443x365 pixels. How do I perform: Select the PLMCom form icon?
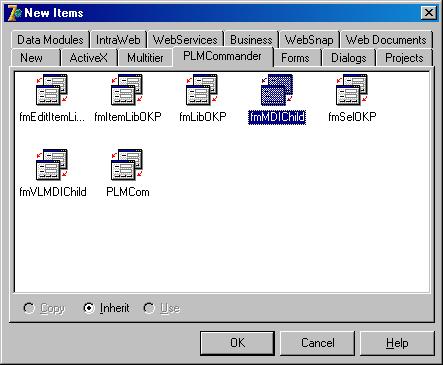127,164
